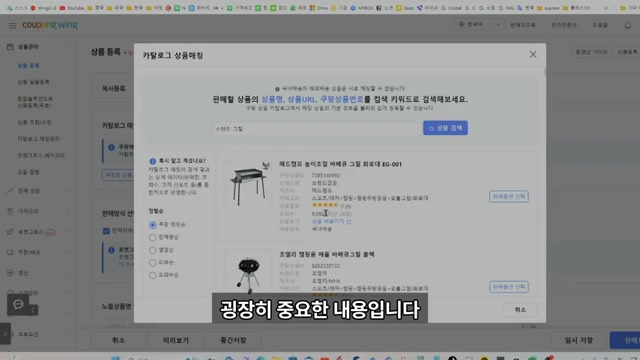Click the 가격관리 icon in sidebar

click(10, 211)
